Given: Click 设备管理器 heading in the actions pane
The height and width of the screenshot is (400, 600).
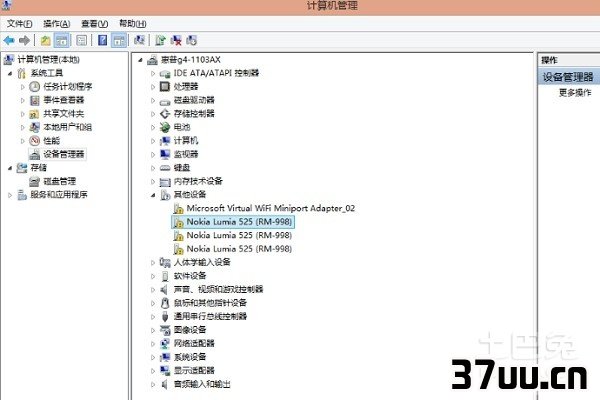Looking at the screenshot, I should point(568,77).
